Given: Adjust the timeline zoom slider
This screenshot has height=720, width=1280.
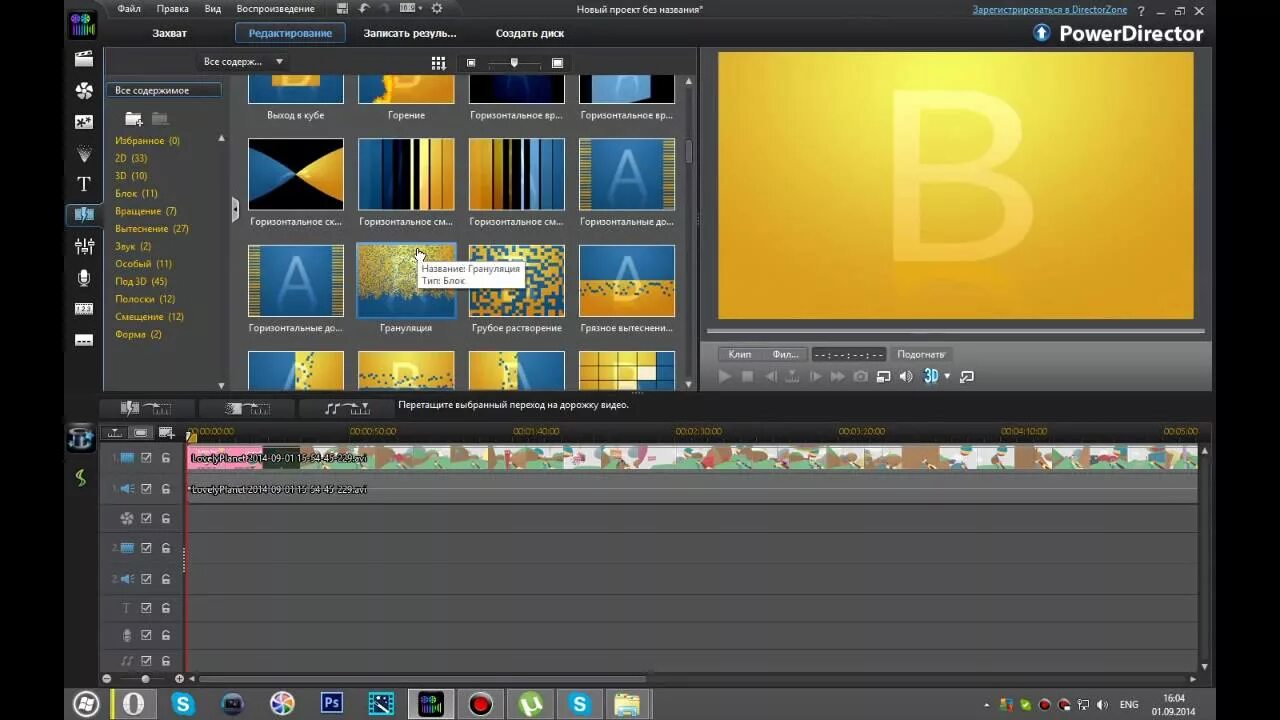Looking at the screenshot, I should pos(145,679).
